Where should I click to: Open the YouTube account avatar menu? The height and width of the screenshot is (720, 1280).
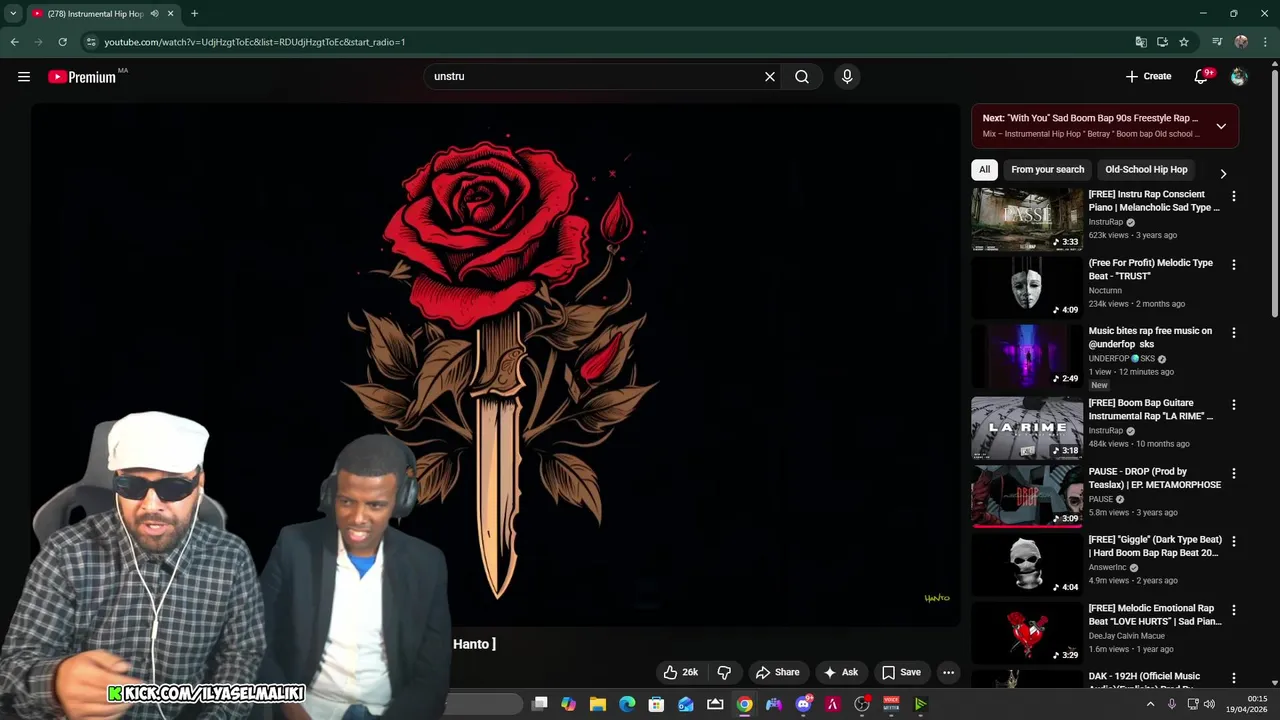click(x=1239, y=77)
